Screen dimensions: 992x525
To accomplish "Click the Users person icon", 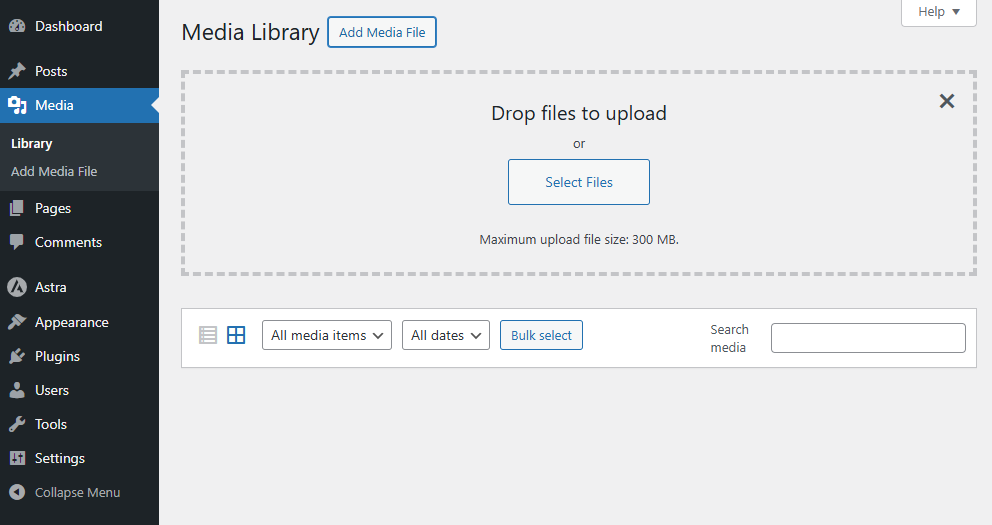I will 17,390.
